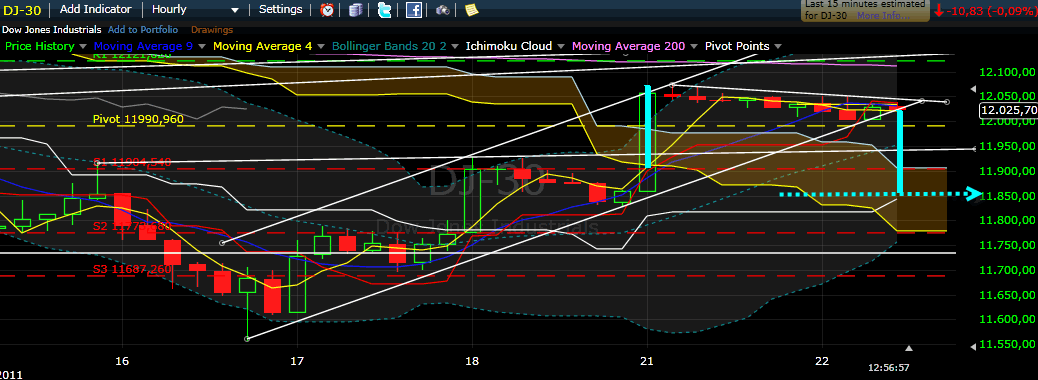Select the Price History indicator label

[x=40, y=46]
